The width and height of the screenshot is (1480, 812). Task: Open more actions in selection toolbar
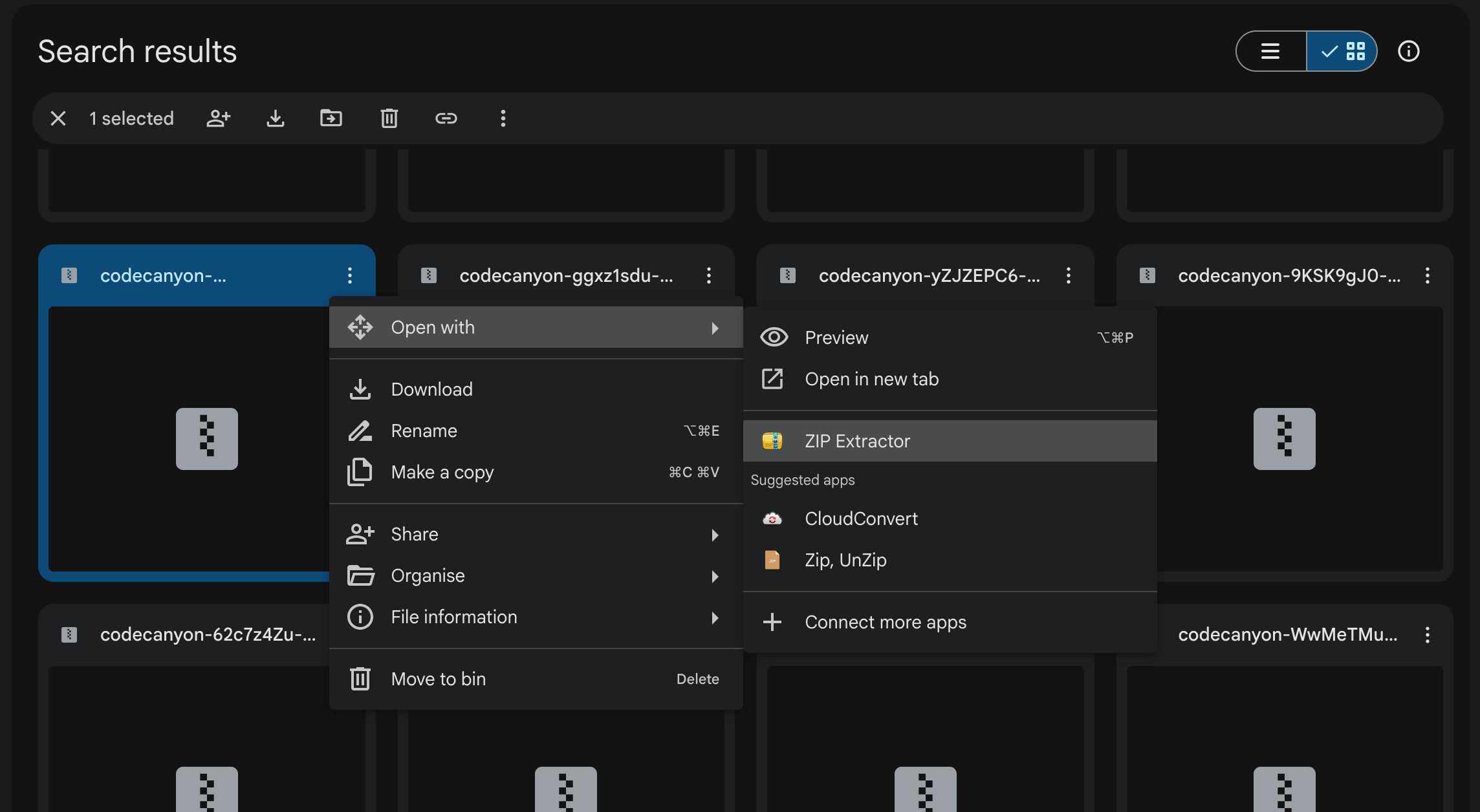click(x=503, y=118)
